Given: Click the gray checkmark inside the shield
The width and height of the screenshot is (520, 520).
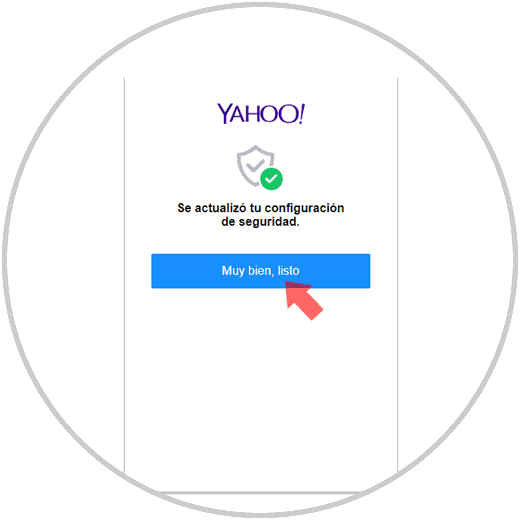Looking at the screenshot, I should [x=256, y=164].
